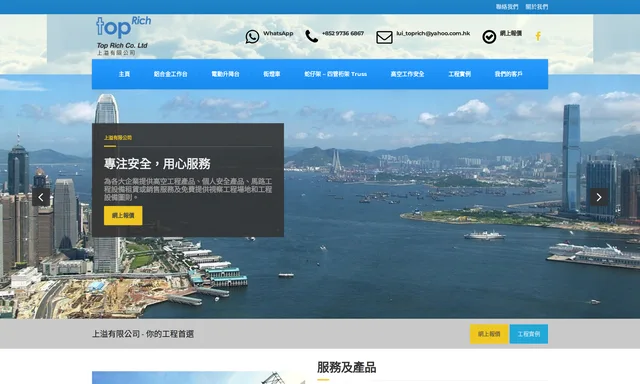Image resolution: width=640 pixels, height=384 pixels.
Task: Go to previous slide with left arrow
Action: click(41, 197)
